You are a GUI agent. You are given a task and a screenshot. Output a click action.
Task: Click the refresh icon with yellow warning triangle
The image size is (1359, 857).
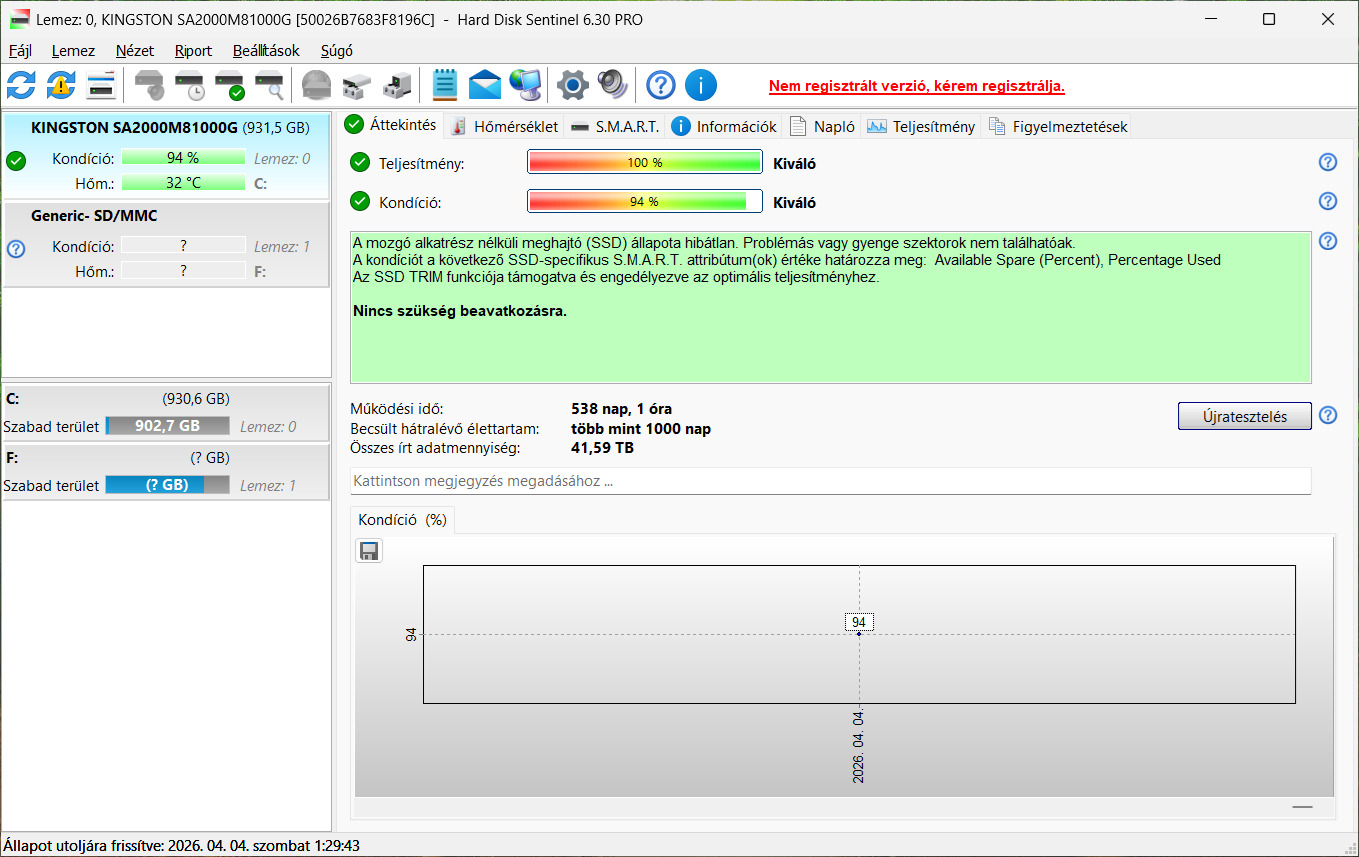coord(61,85)
